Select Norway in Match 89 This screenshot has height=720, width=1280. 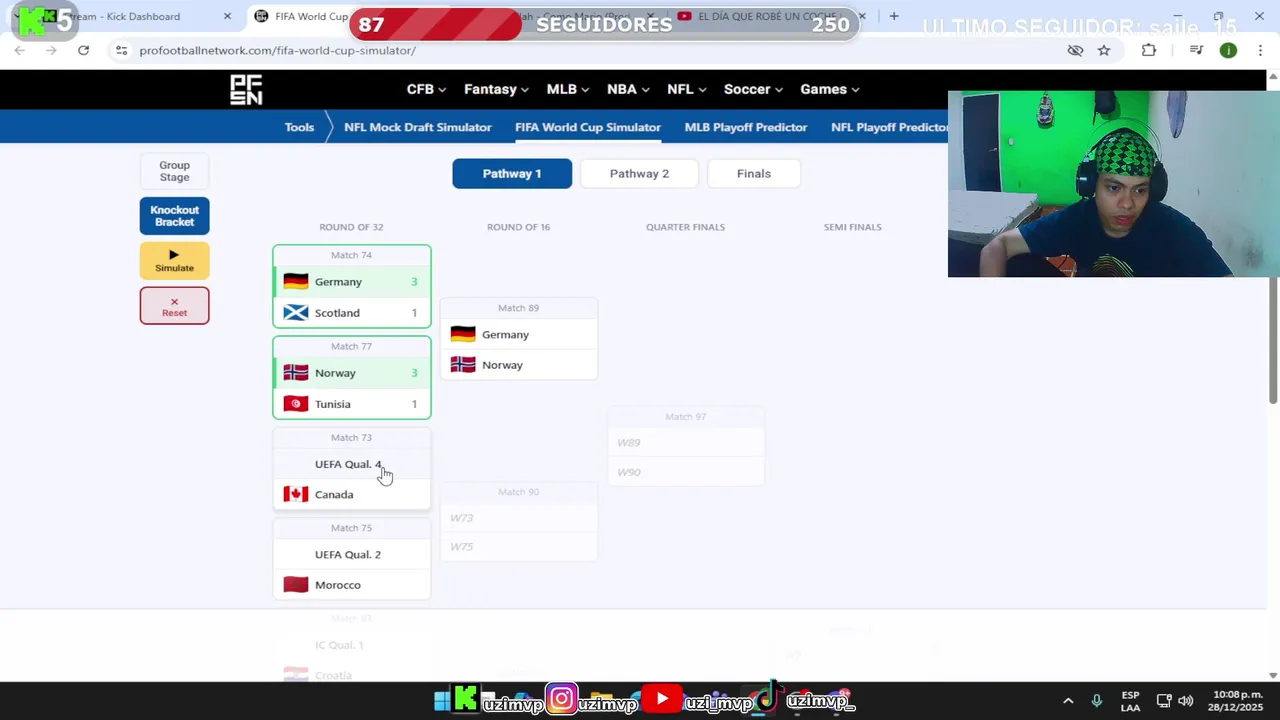click(x=519, y=365)
